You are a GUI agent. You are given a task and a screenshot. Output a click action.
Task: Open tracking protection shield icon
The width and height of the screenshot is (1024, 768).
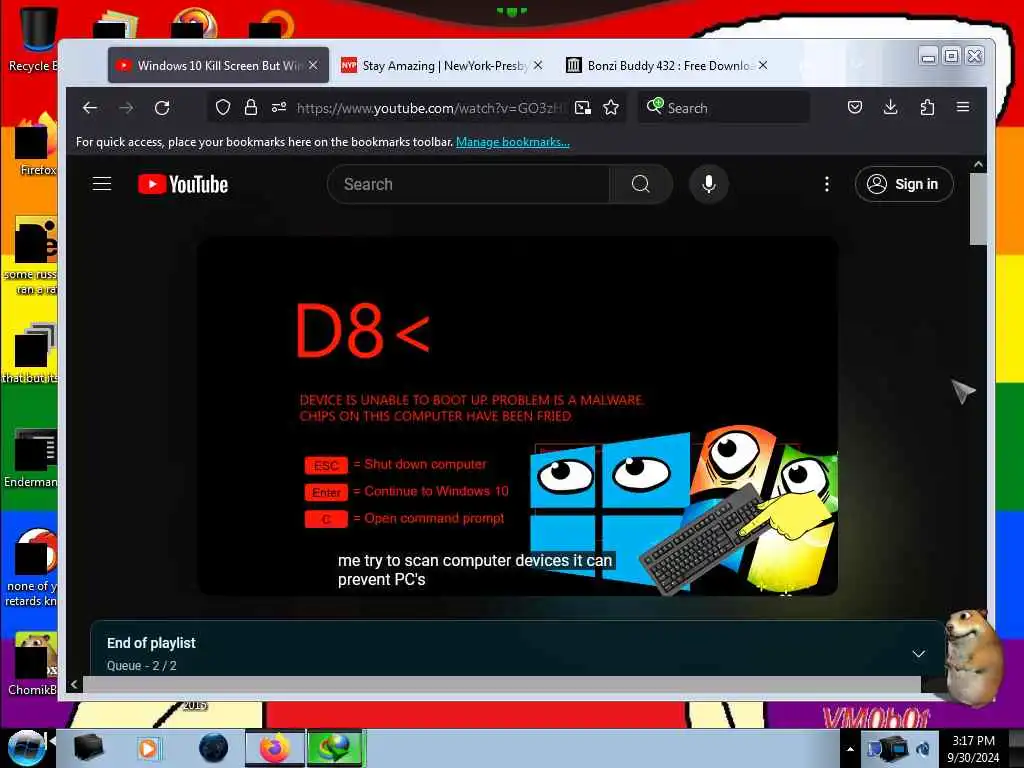pyautogui.click(x=223, y=107)
